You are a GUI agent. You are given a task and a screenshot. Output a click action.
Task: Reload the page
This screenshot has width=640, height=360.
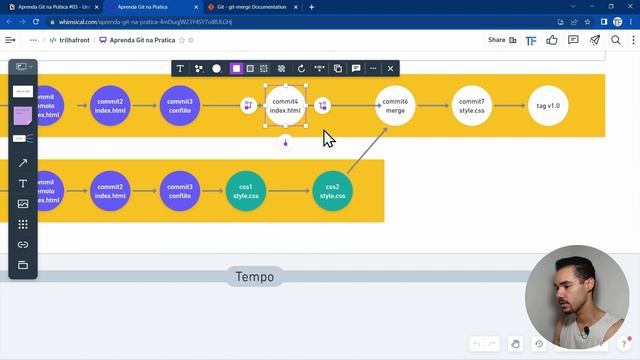36,22
